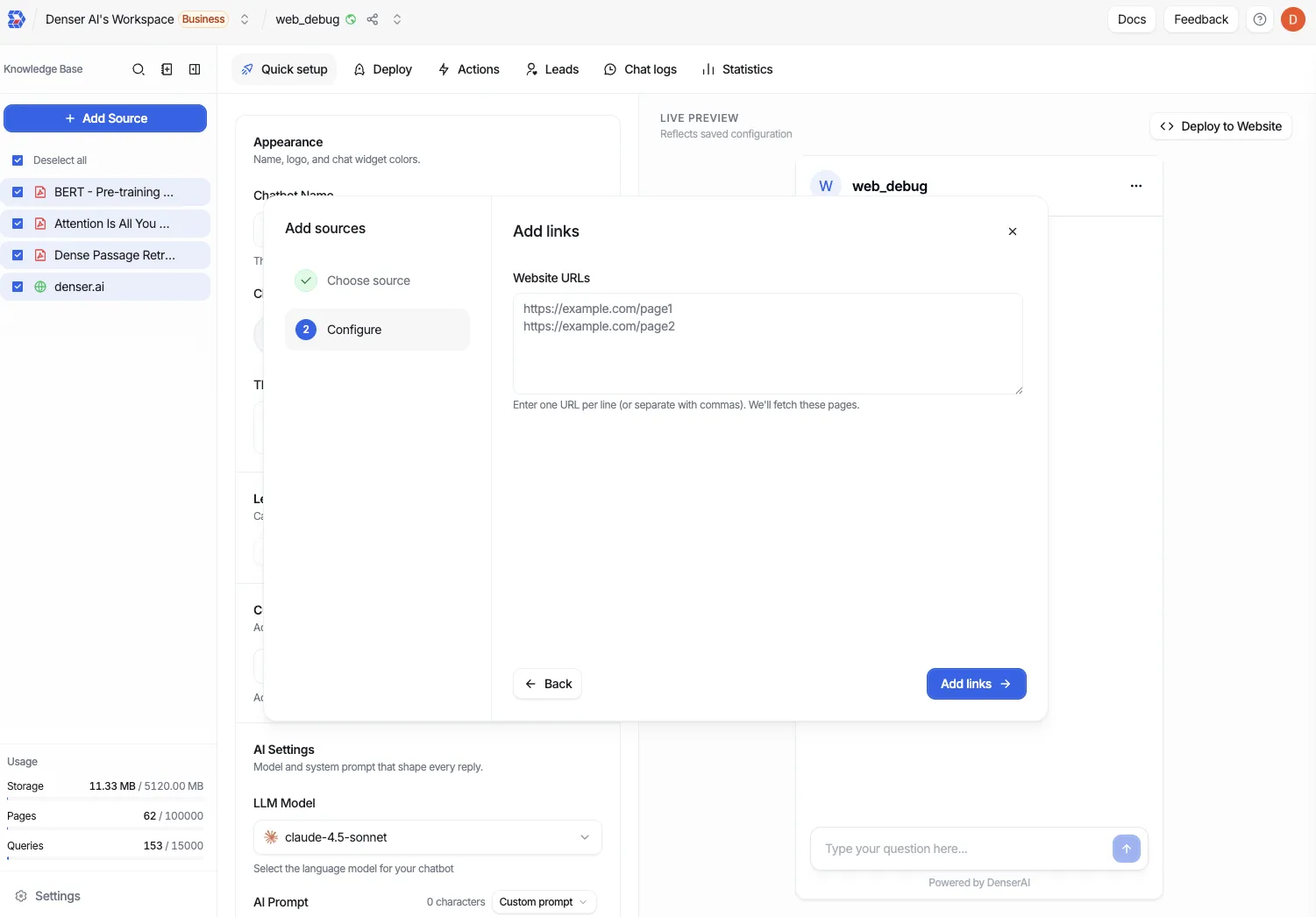Uncheck the BERT - Pre-training source
This screenshot has width=1316, height=917.
pos(18,192)
